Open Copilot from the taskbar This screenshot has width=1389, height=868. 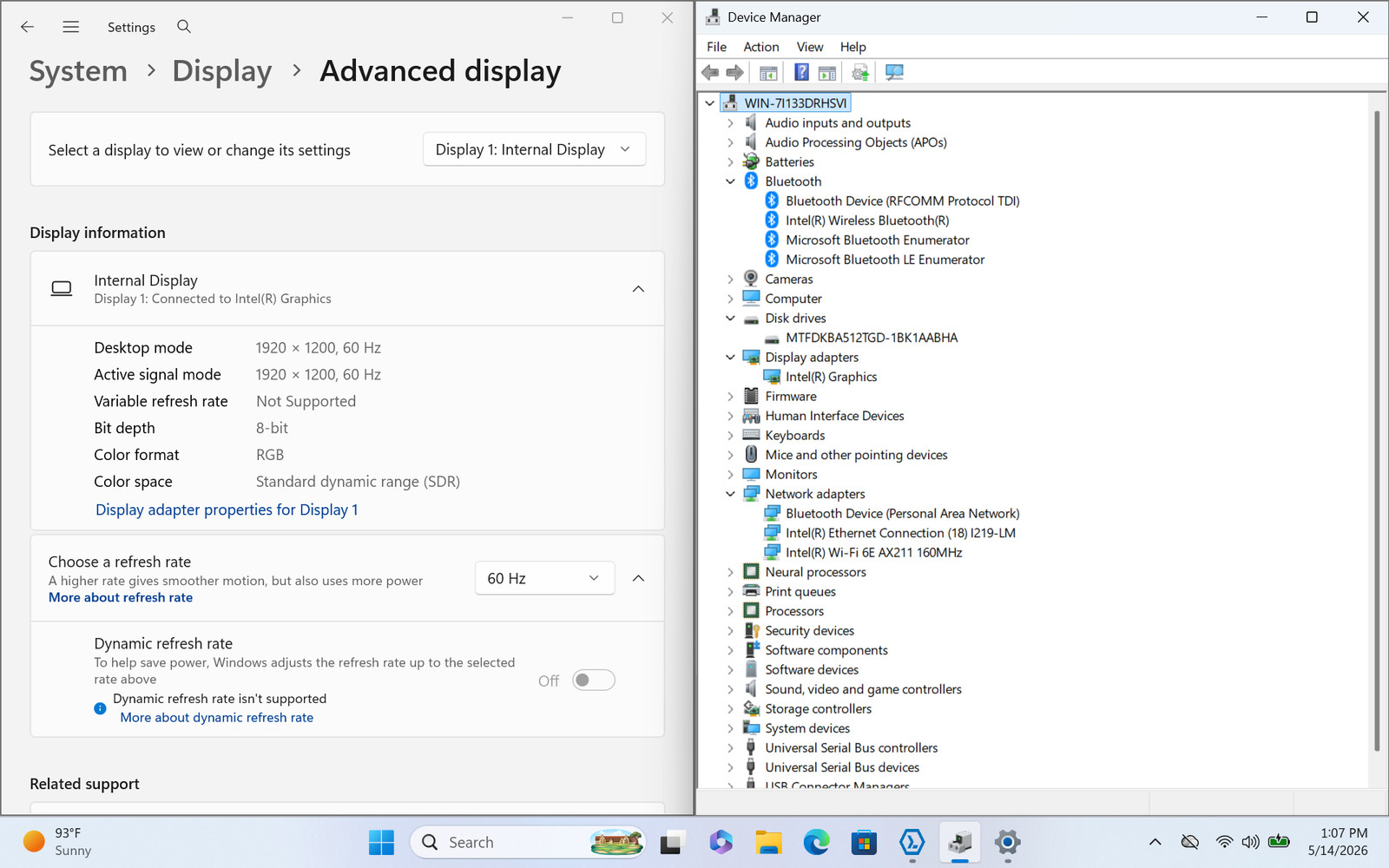[x=721, y=842]
